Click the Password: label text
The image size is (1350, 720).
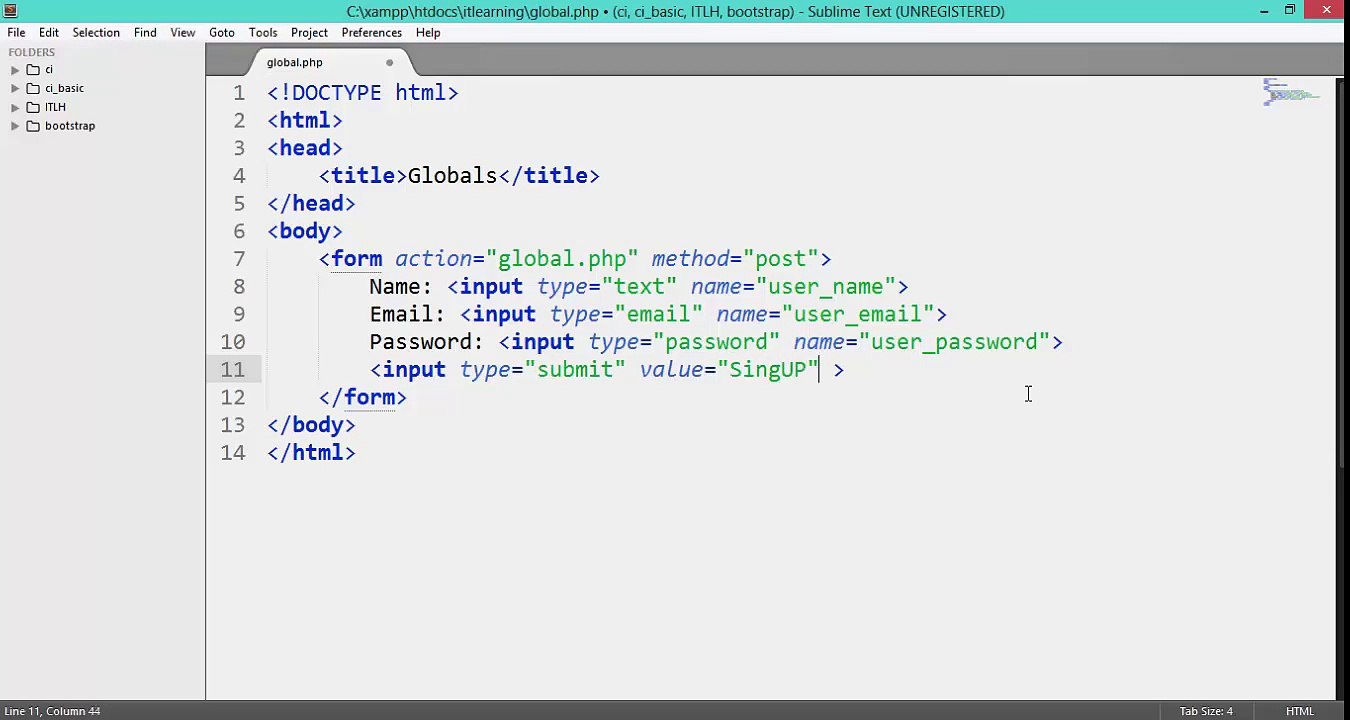[426, 342]
